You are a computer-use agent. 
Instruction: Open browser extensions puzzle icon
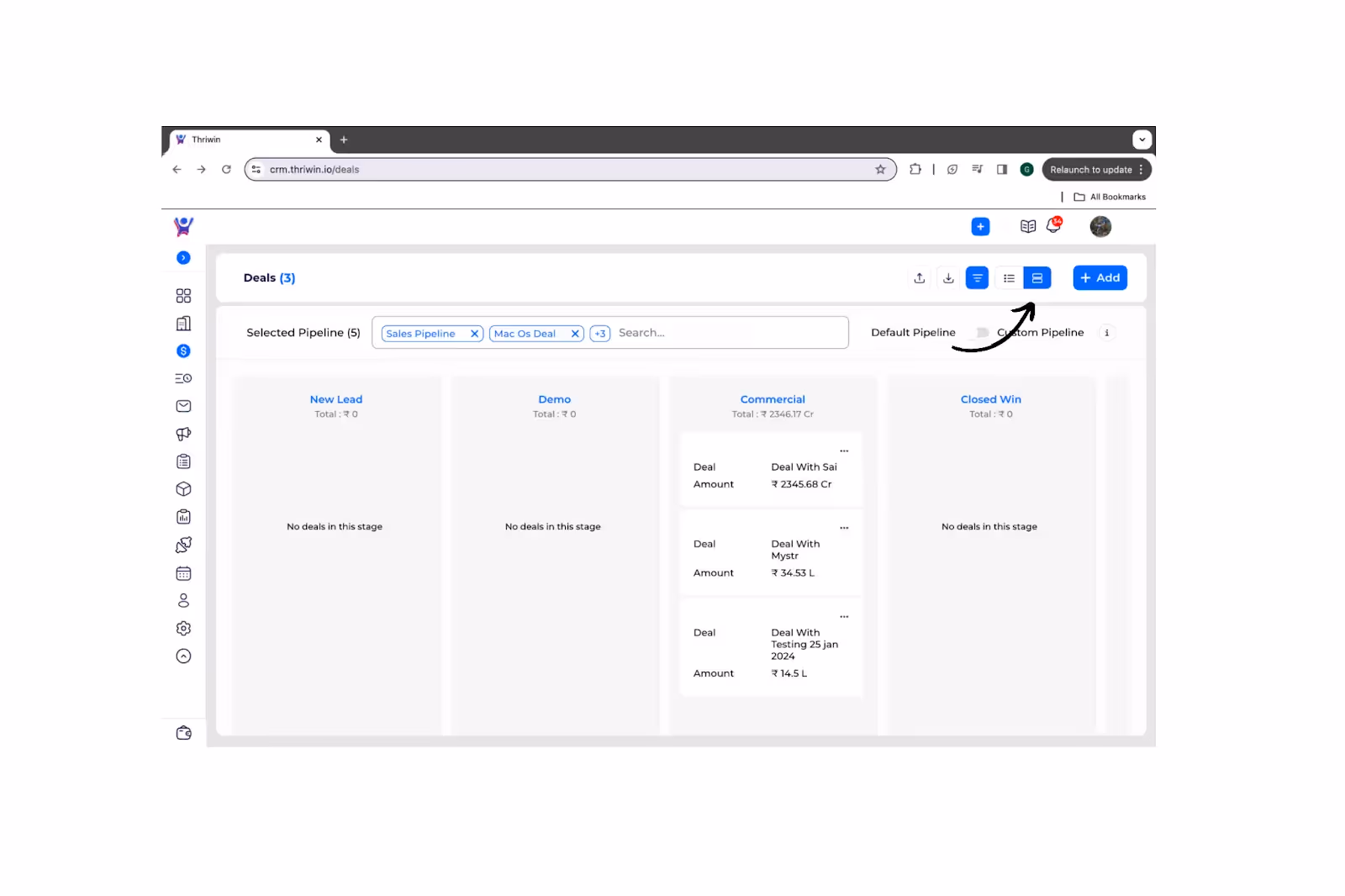[915, 170]
